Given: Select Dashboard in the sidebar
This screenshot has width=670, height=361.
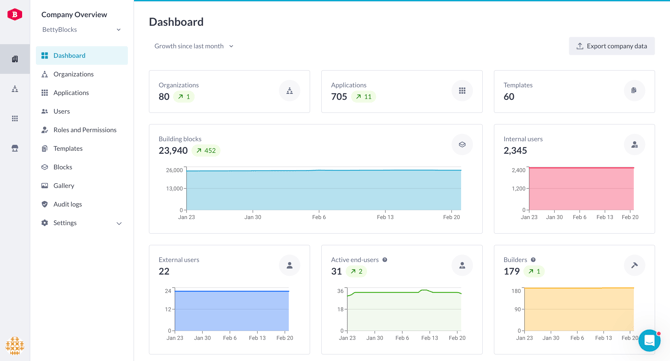Looking at the screenshot, I should (x=82, y=56).
